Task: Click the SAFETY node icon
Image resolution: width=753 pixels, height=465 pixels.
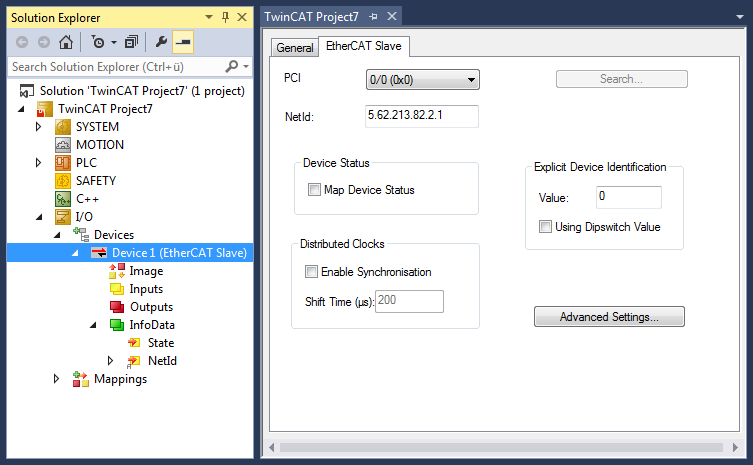Action: click(63, 181)
